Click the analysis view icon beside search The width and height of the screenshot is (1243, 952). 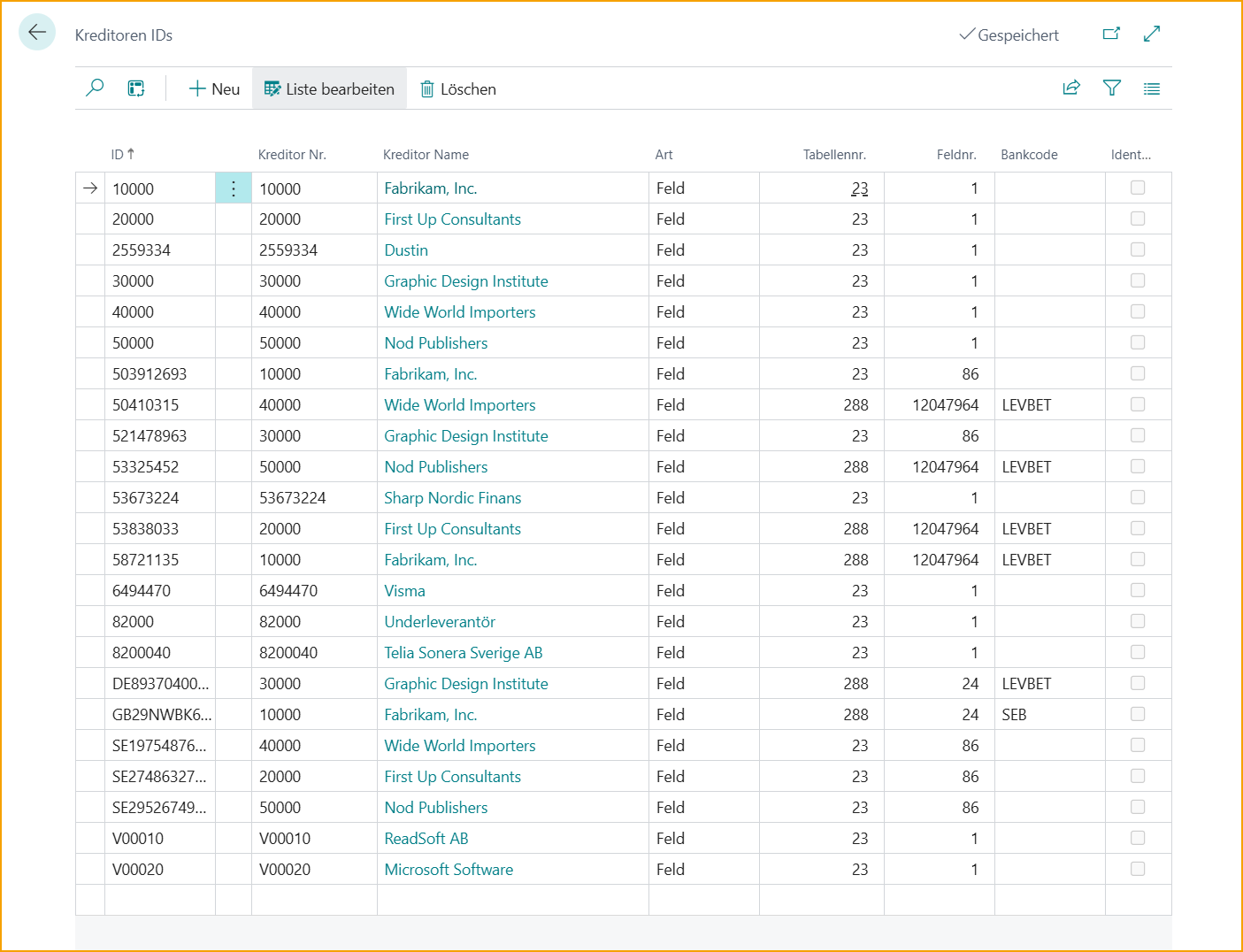pyautogui.click(x=136, y=88)
